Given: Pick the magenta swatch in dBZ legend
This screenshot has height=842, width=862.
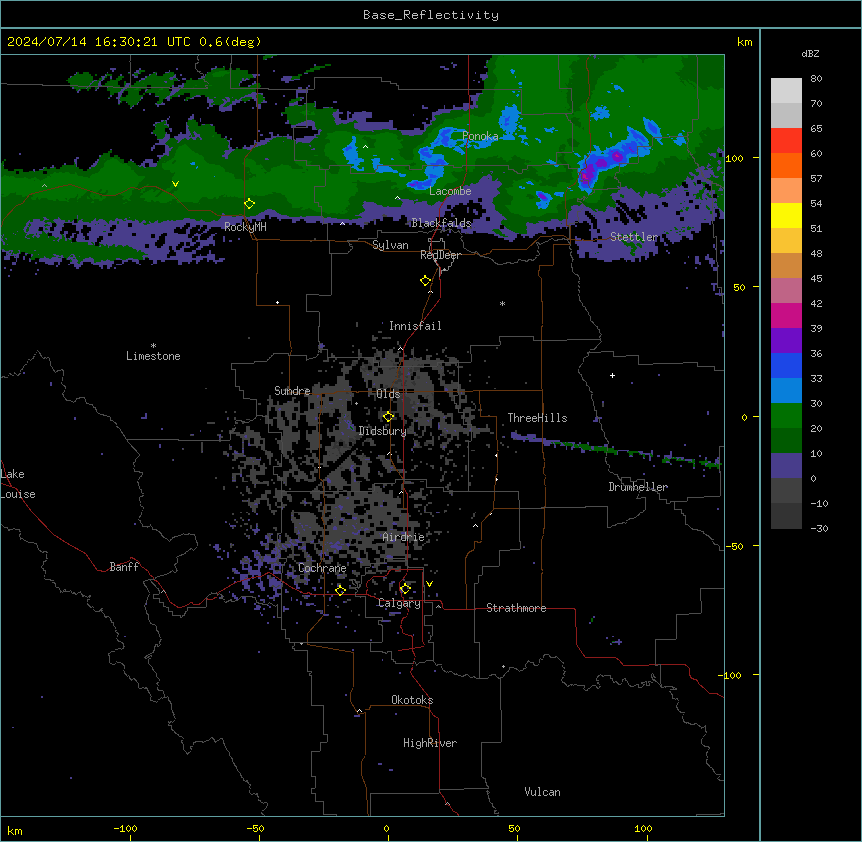Looking at the screenshot, I should click(786, 315).
